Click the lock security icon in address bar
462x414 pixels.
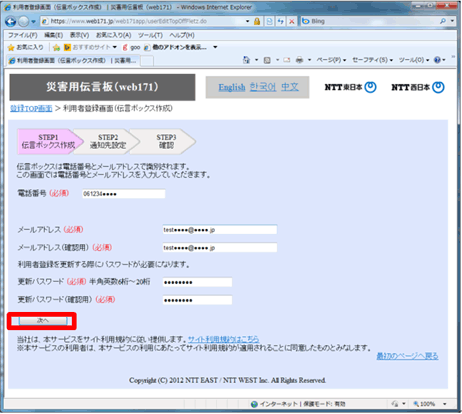257,21
